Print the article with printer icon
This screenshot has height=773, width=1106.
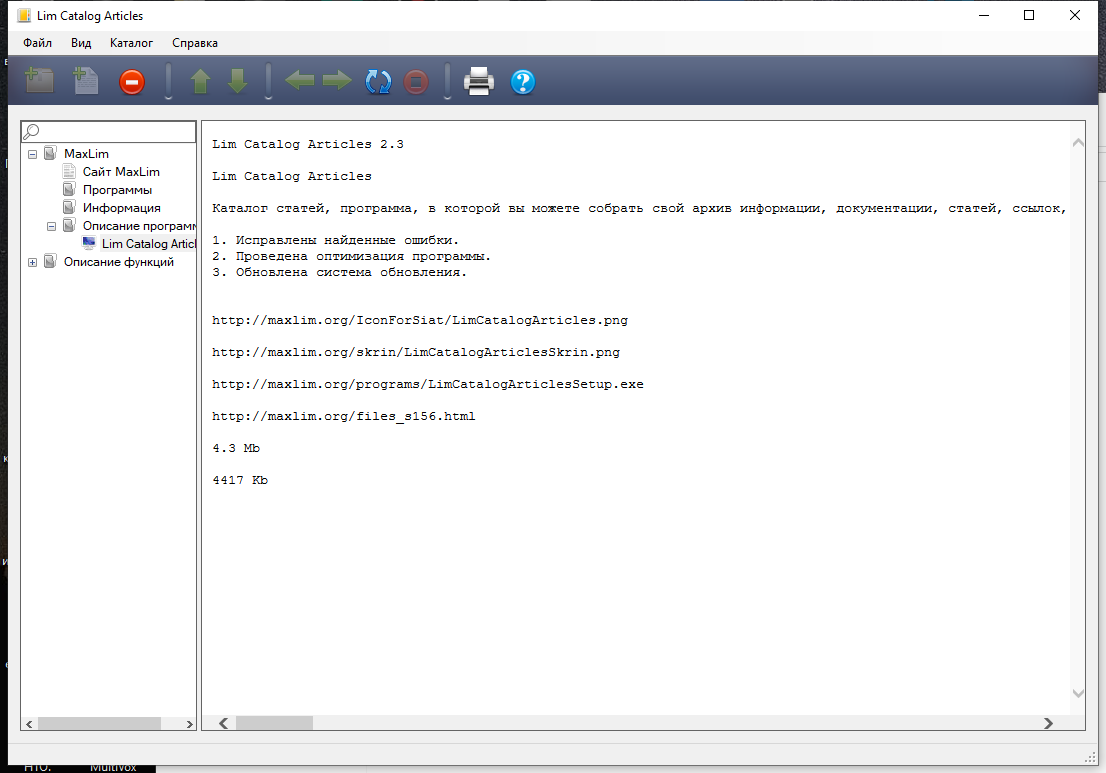point(479,81)
